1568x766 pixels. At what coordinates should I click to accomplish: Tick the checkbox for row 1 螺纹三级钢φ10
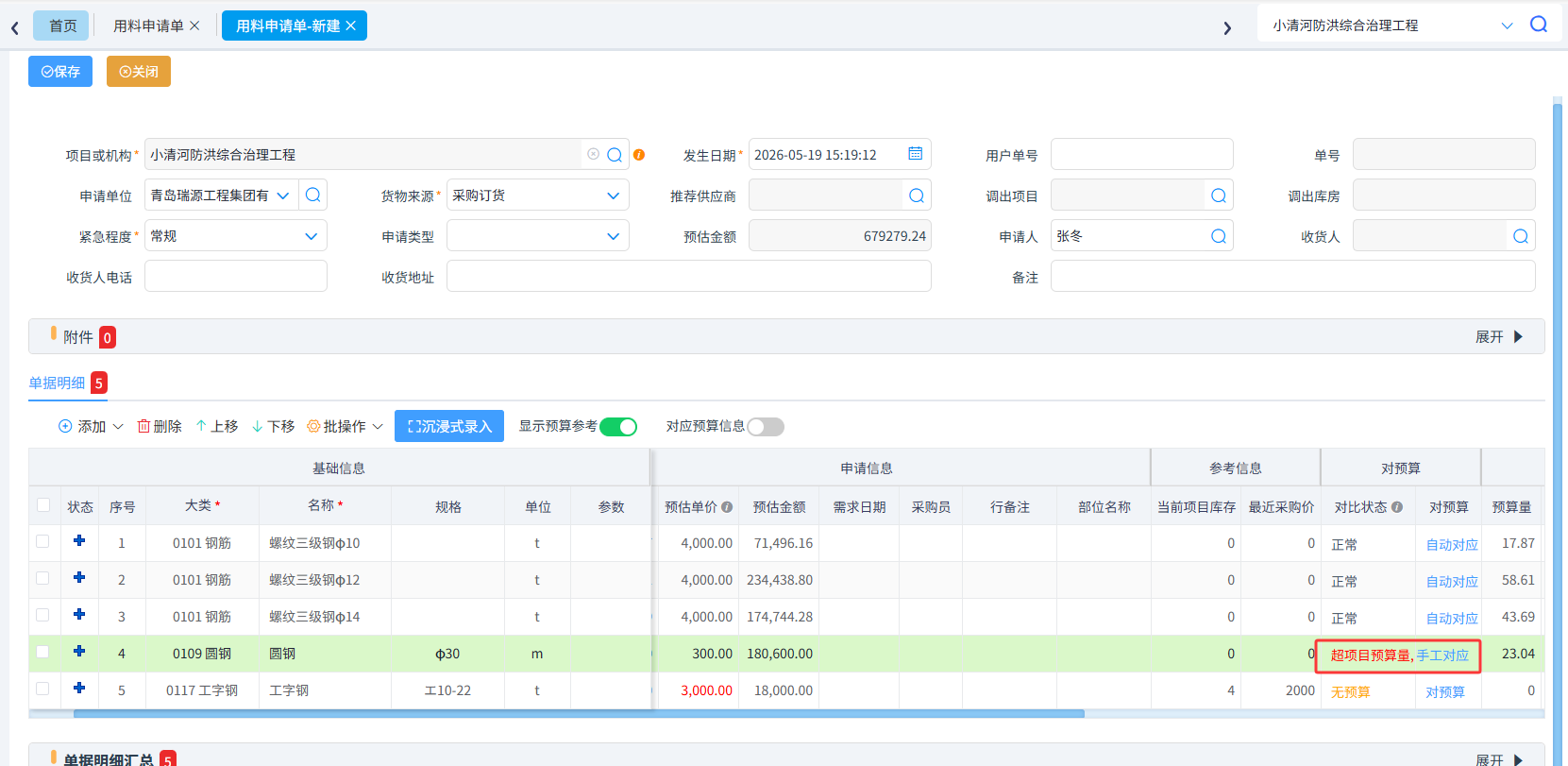click(42, 541)
